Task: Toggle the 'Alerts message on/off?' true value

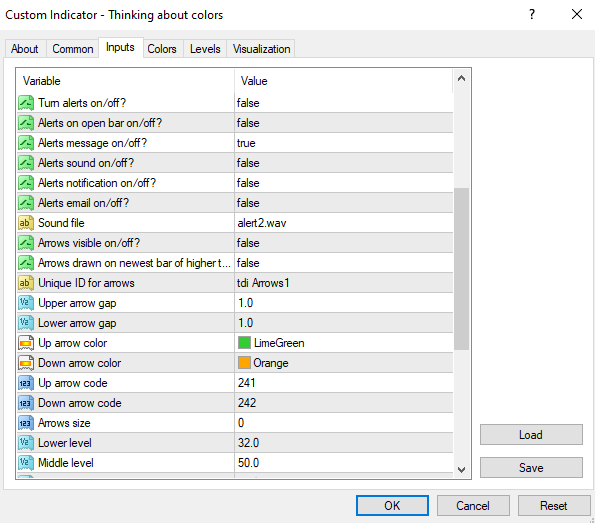Action: pyautogui.click(x=344, y=143)
